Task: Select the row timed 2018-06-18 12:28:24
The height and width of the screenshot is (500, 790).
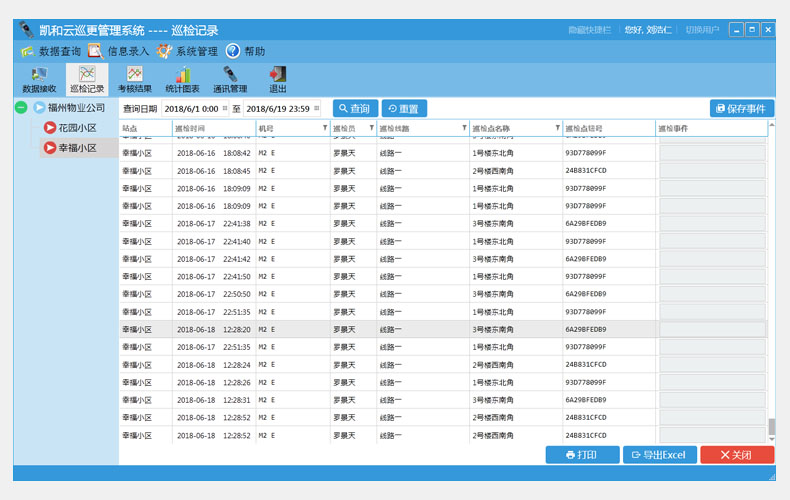Action: 443,364
